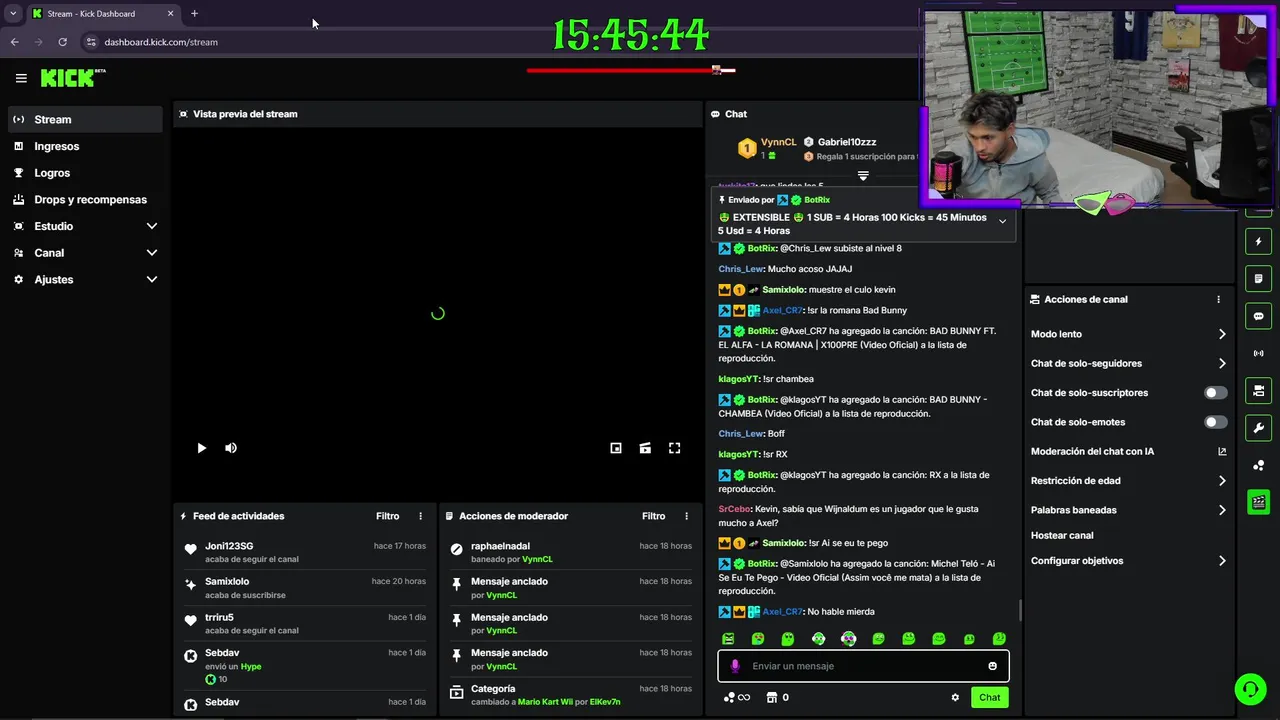This screenshot has height=720, width=1280.
Task: Open the notes page icon in the right sidebar
Action: point(1259,279)
